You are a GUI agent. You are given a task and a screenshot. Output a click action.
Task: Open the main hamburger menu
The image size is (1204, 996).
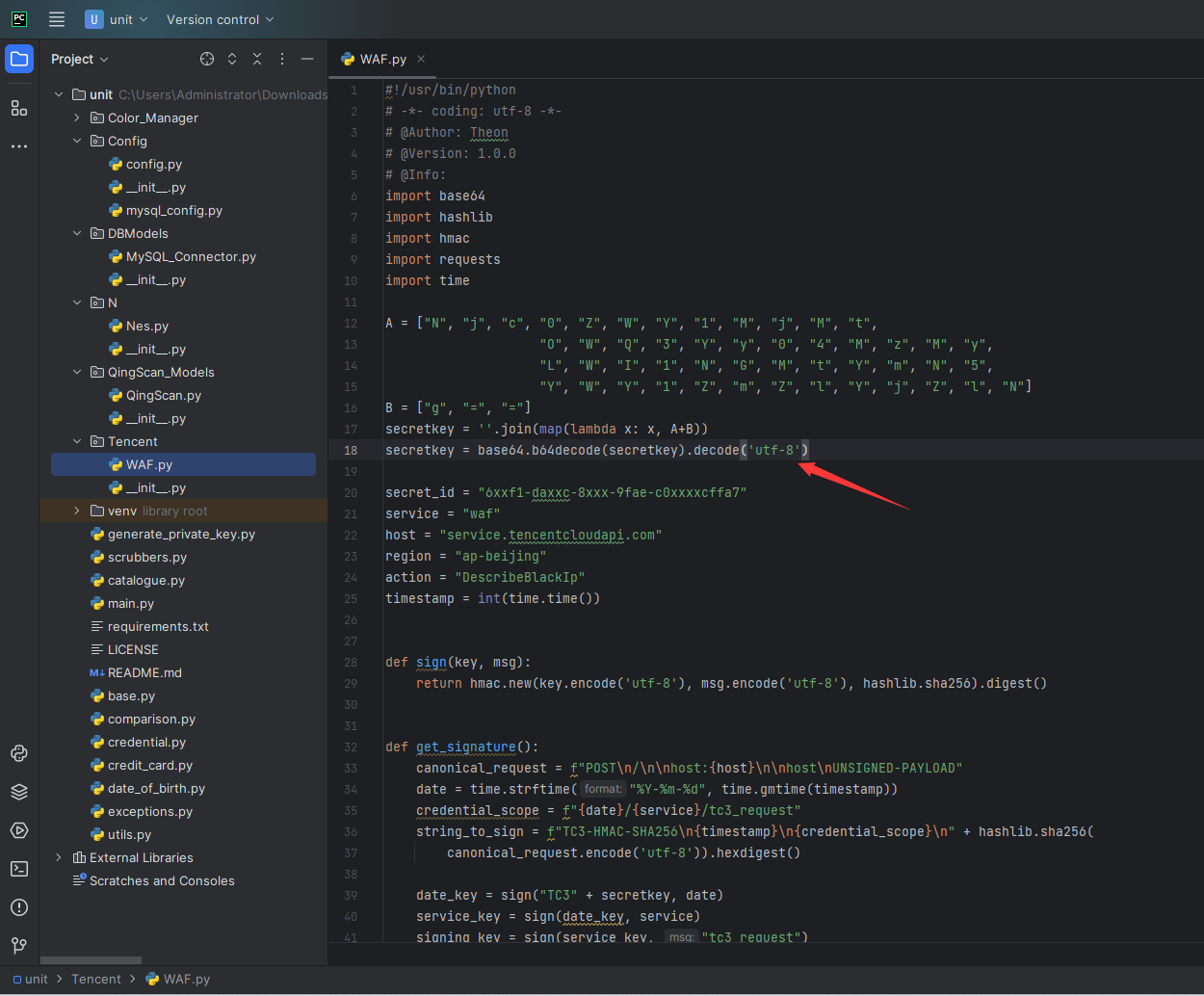tap(57, 19)
